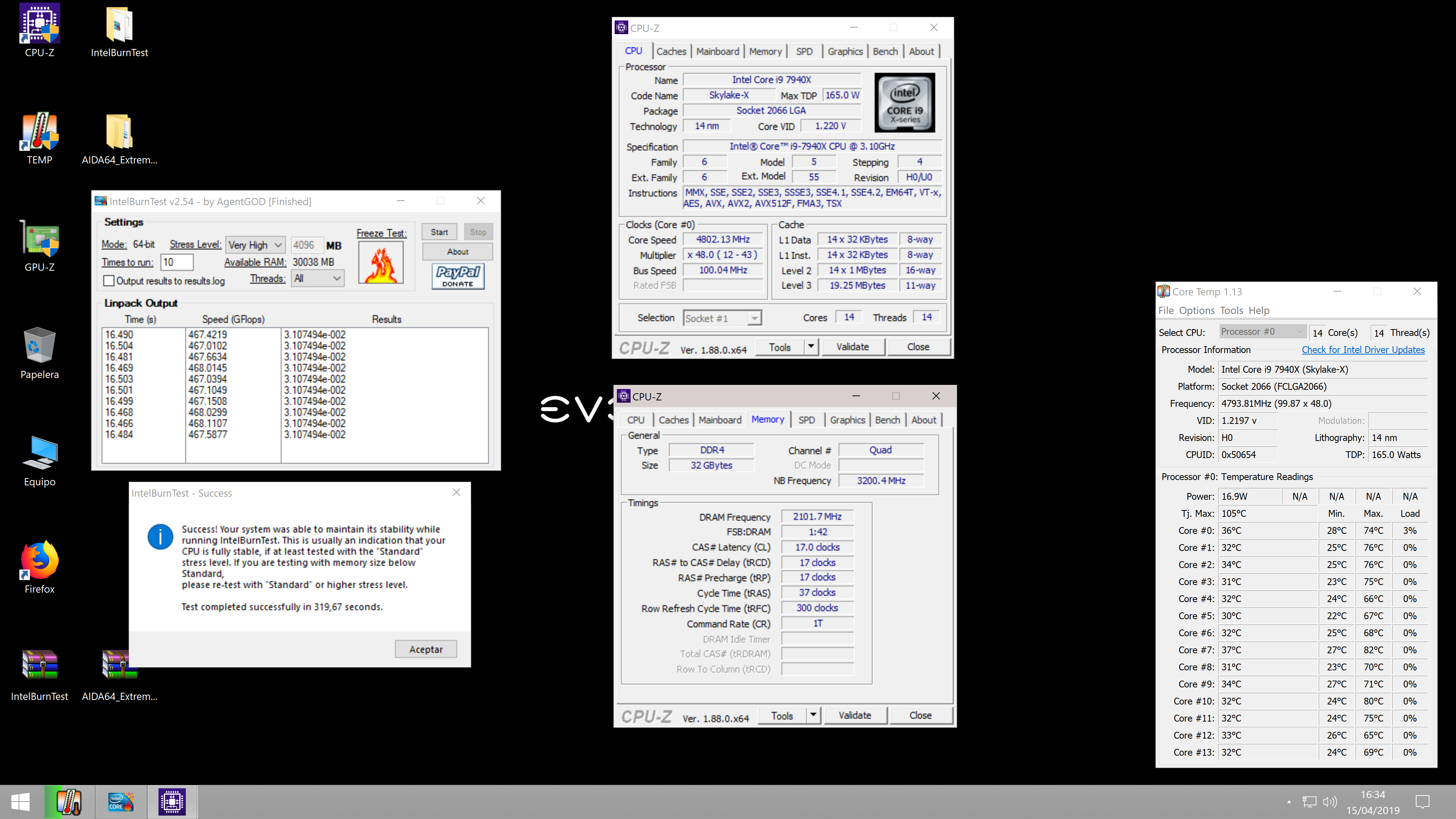
Task: Switch to Caches tab in upper CPU-Z
Action: click(x=671, y=52)
